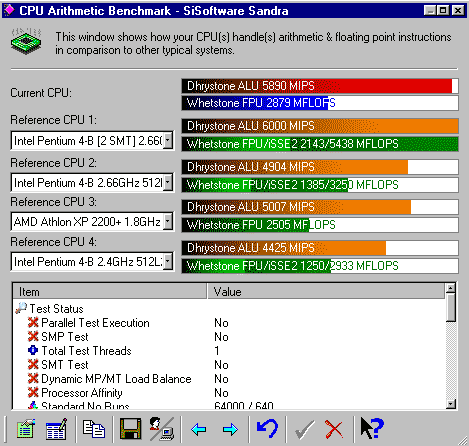The width and height of the screenshot is (469, 446).
Task: Click the red X icon beside Processor Affinity
Action: [x=33, y=392]
